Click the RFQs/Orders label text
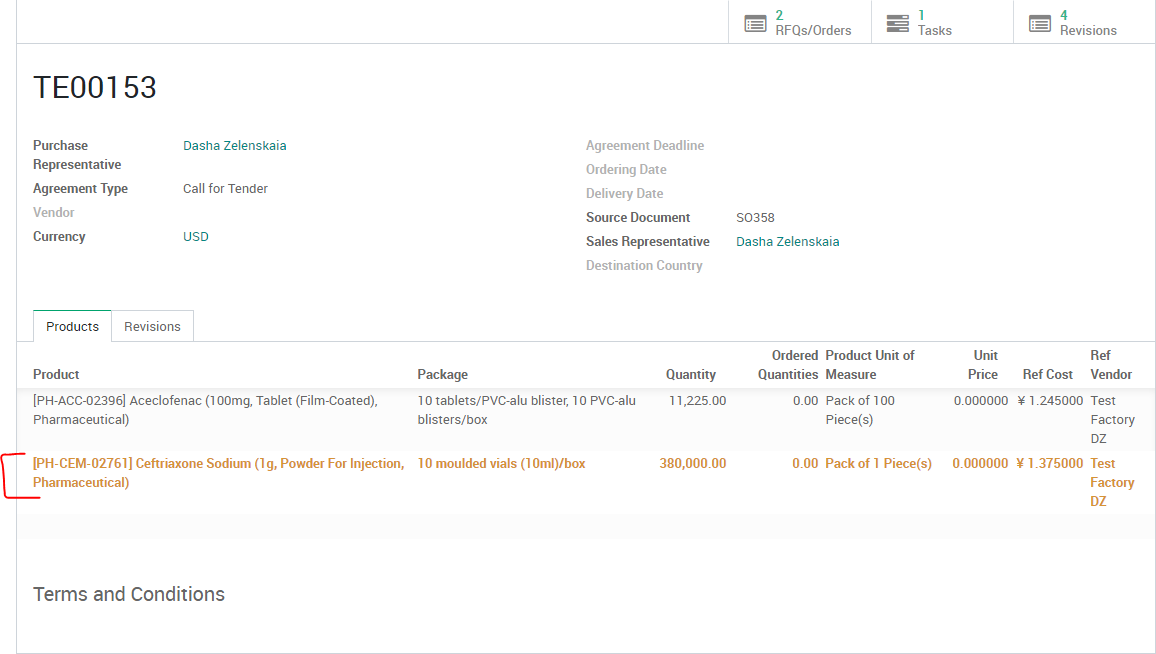 813,30
